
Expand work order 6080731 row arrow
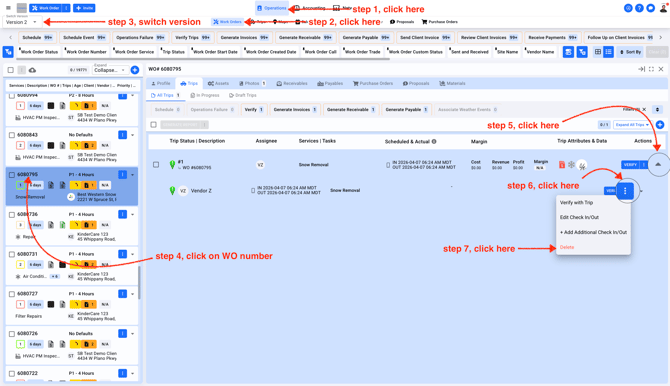coord(132,254)
